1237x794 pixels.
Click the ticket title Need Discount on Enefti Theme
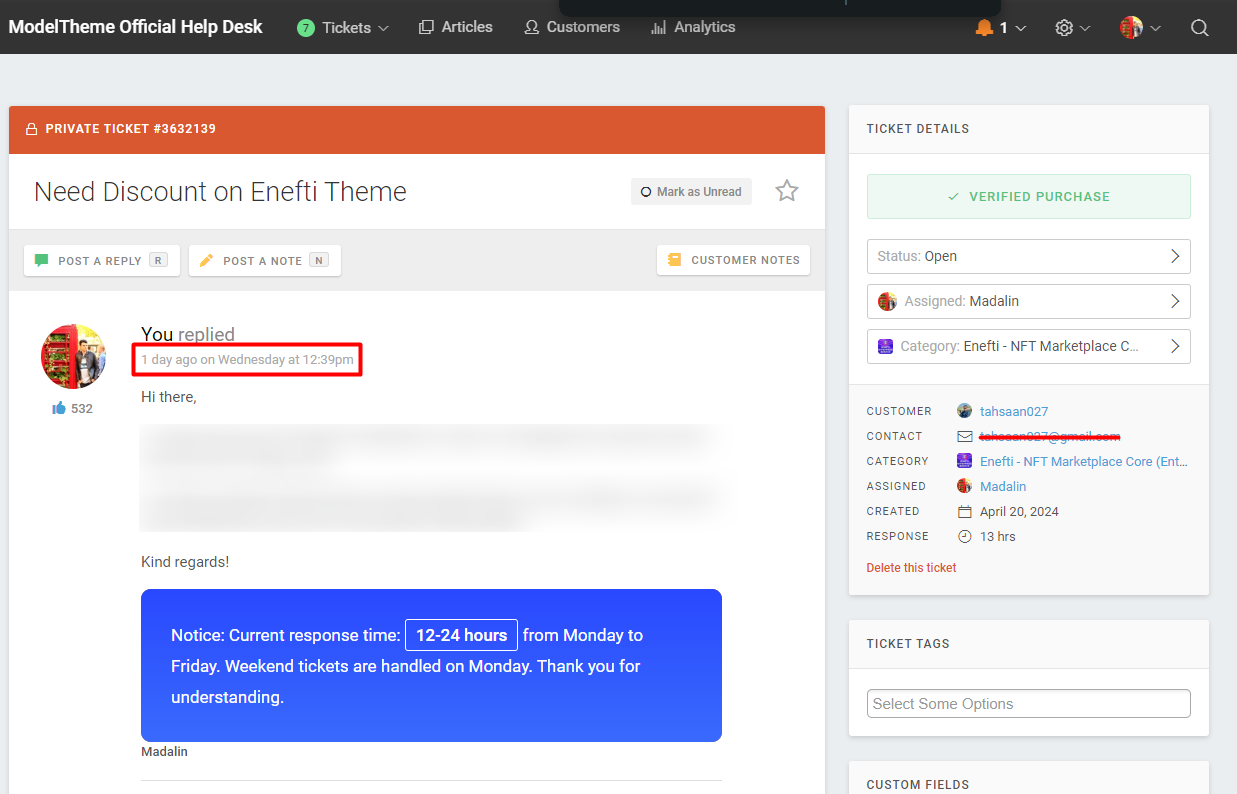click(x=220, y=192)
